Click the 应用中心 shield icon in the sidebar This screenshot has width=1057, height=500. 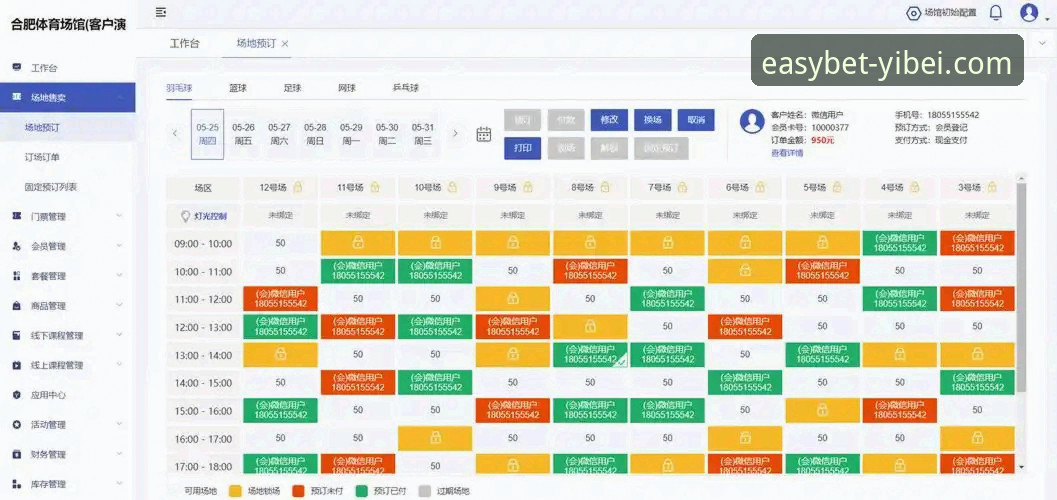tap(17, 394)
